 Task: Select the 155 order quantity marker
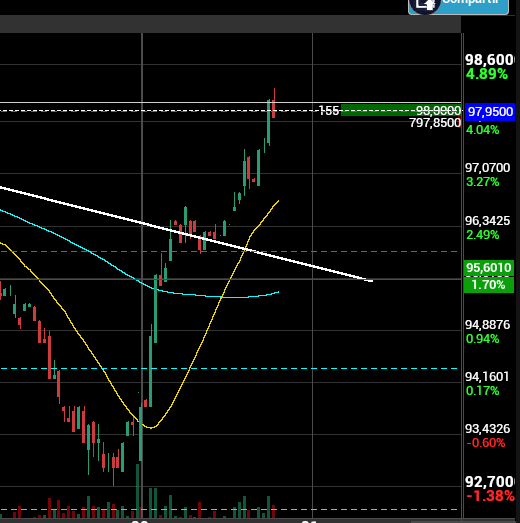(x=329, y=110)
